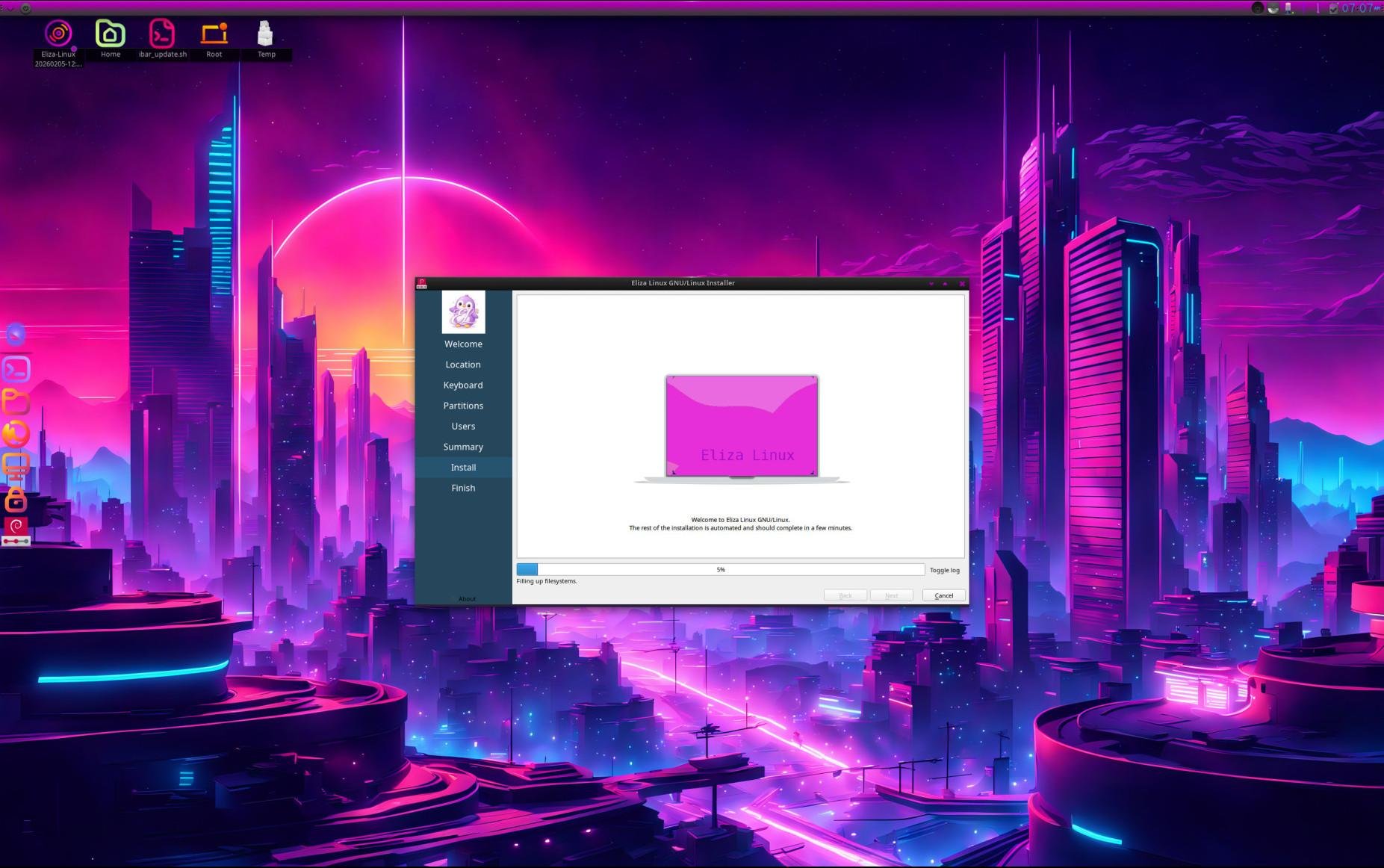Open the 07:07 clock in the top panel
This screenshot has height=868, width=1384.
tap(1360, 8)
